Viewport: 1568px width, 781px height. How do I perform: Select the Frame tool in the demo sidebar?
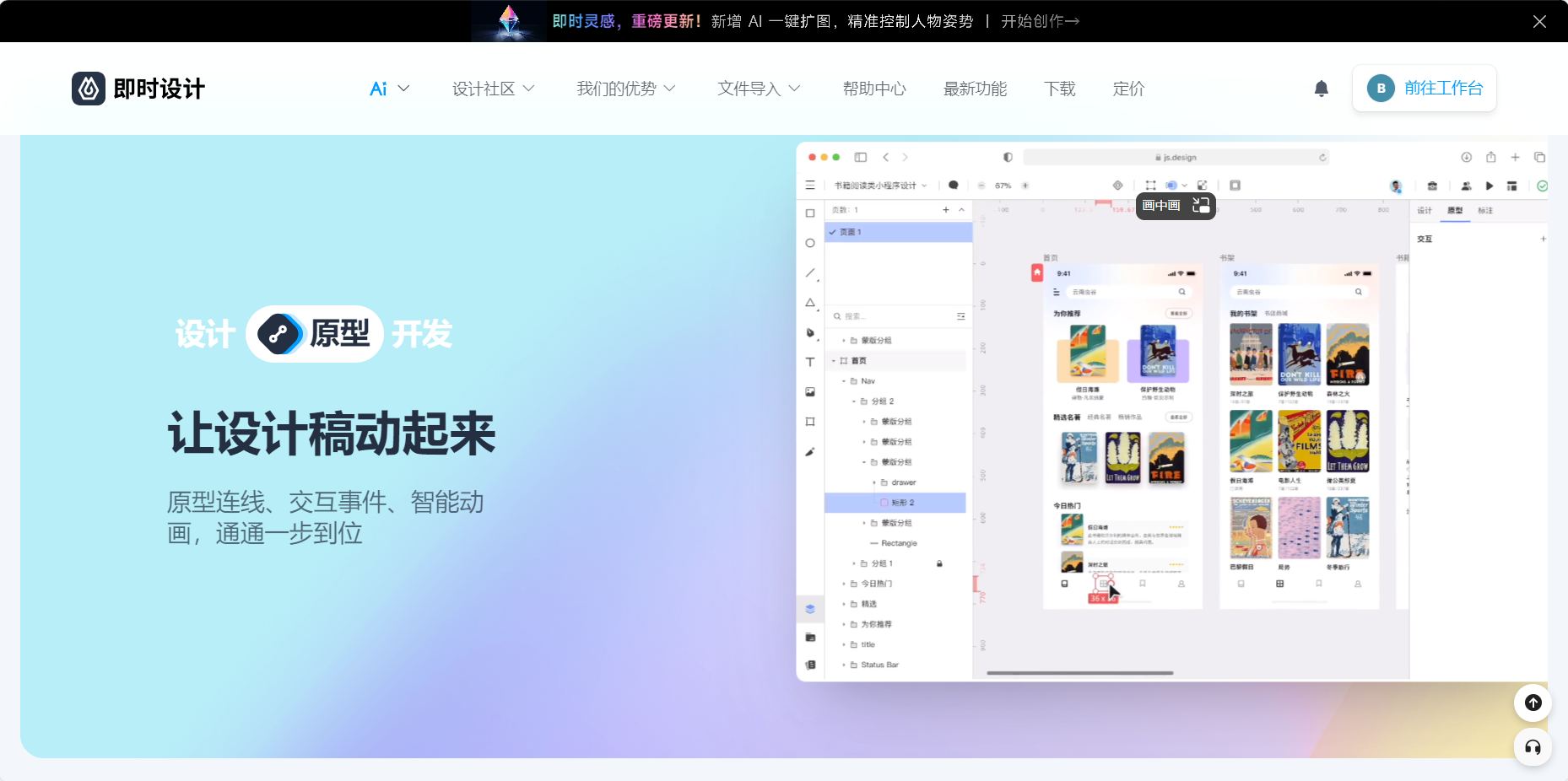810,422
